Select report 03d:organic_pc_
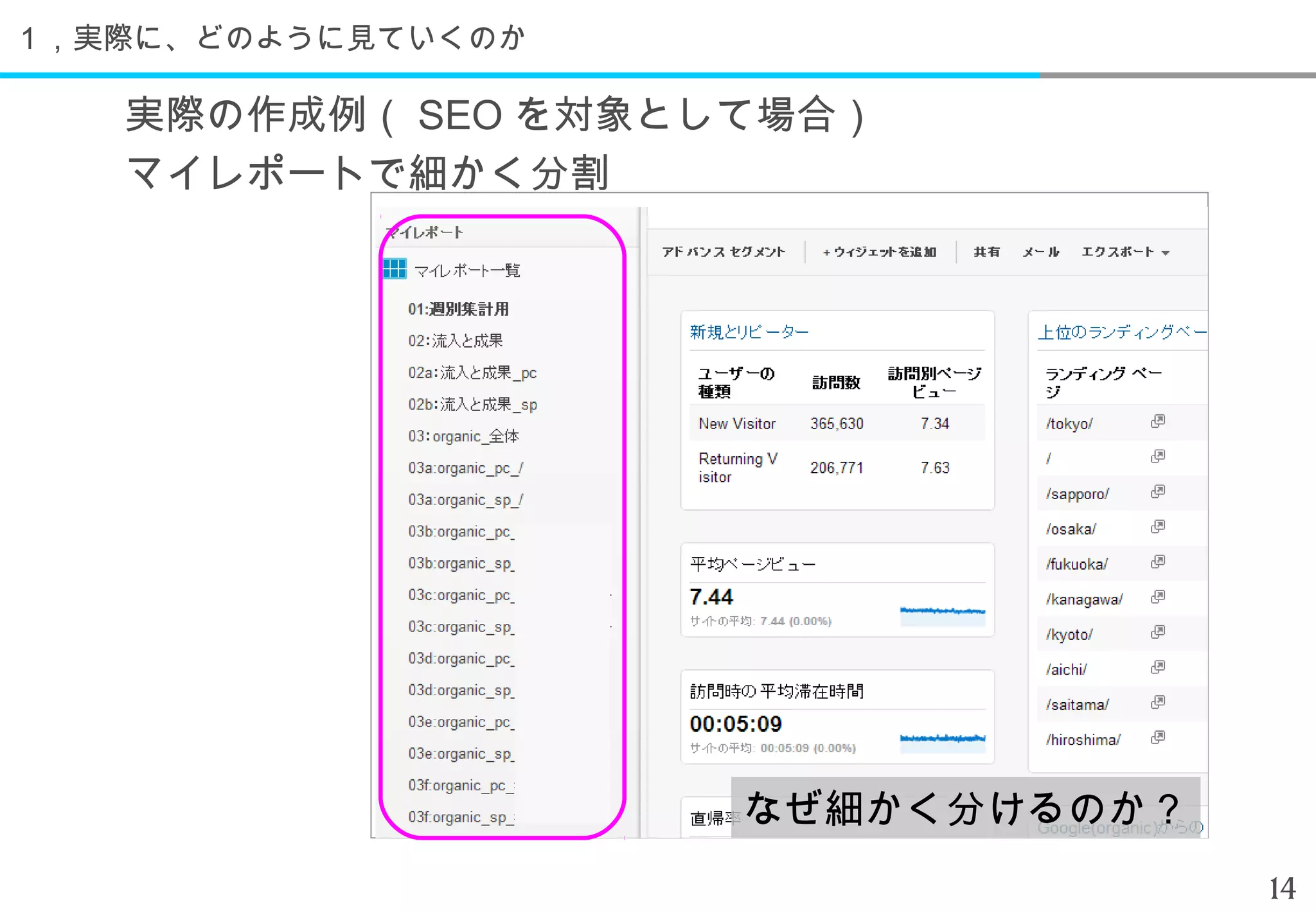 pos(461,659)
